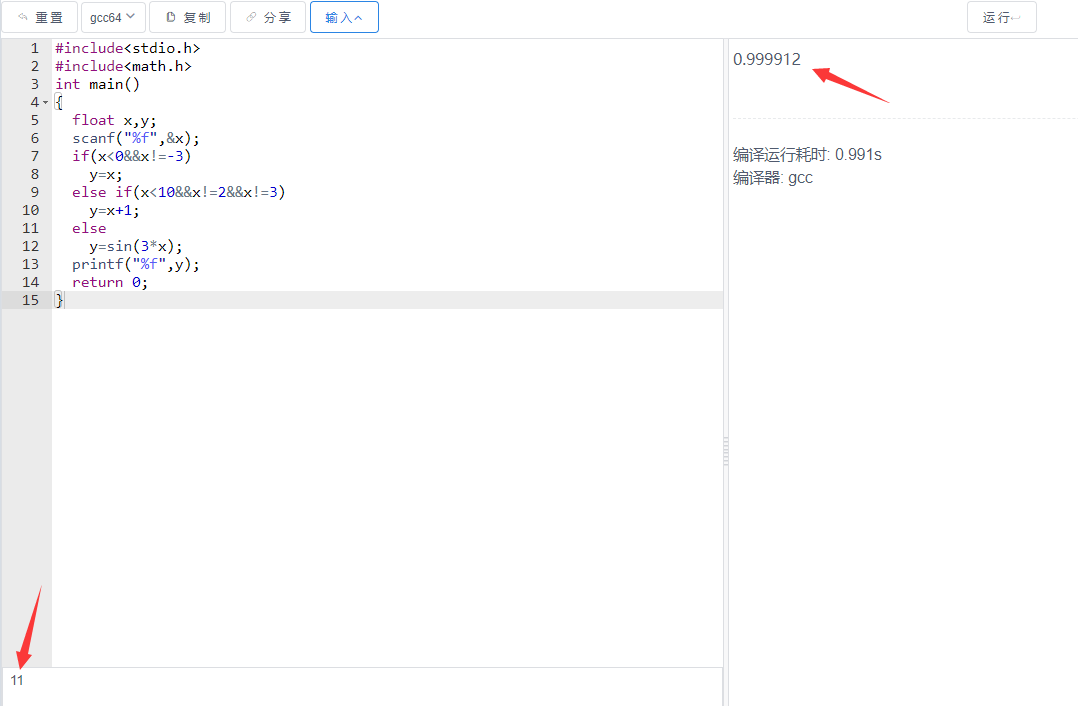Click line number 1 in gutter

(x=34, y=48)
